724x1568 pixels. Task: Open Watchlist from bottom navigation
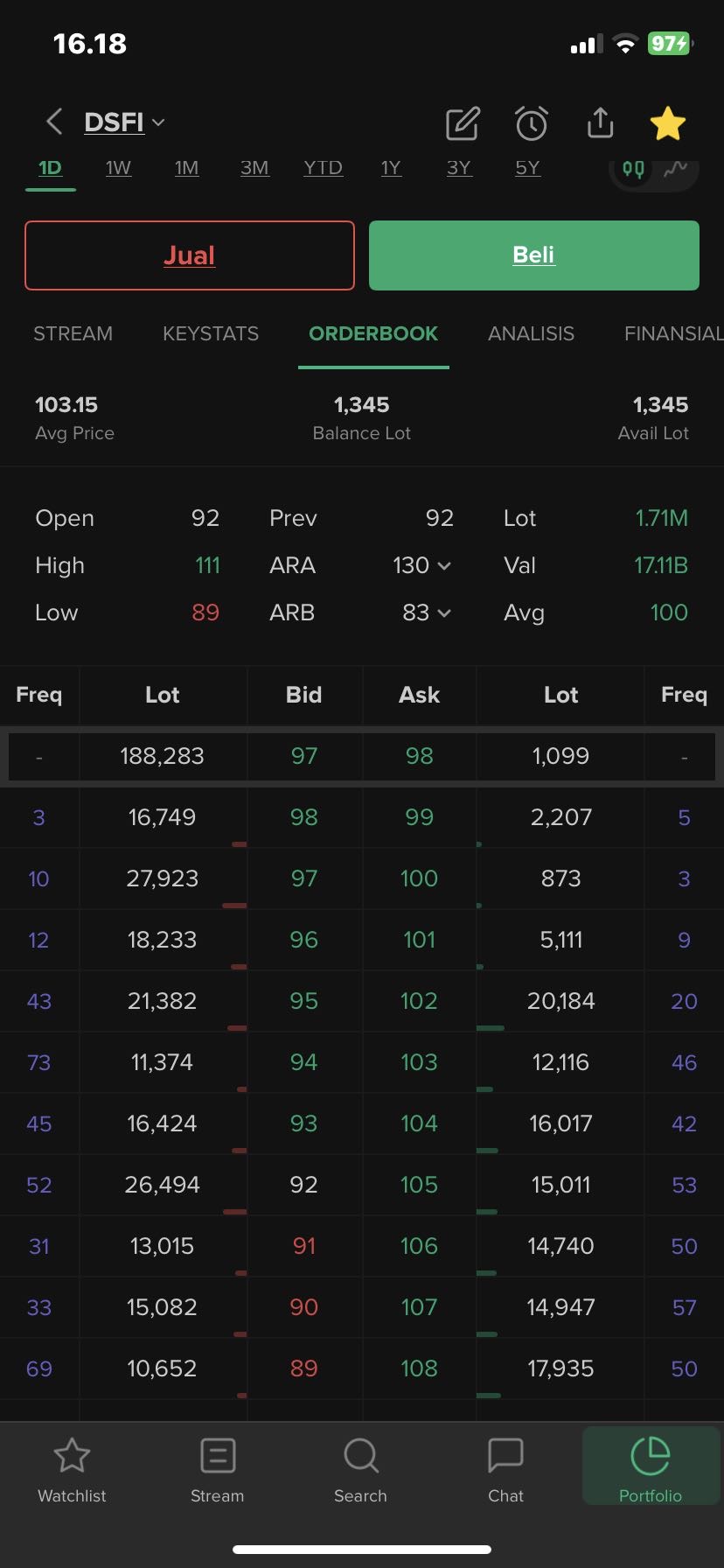72,1470
